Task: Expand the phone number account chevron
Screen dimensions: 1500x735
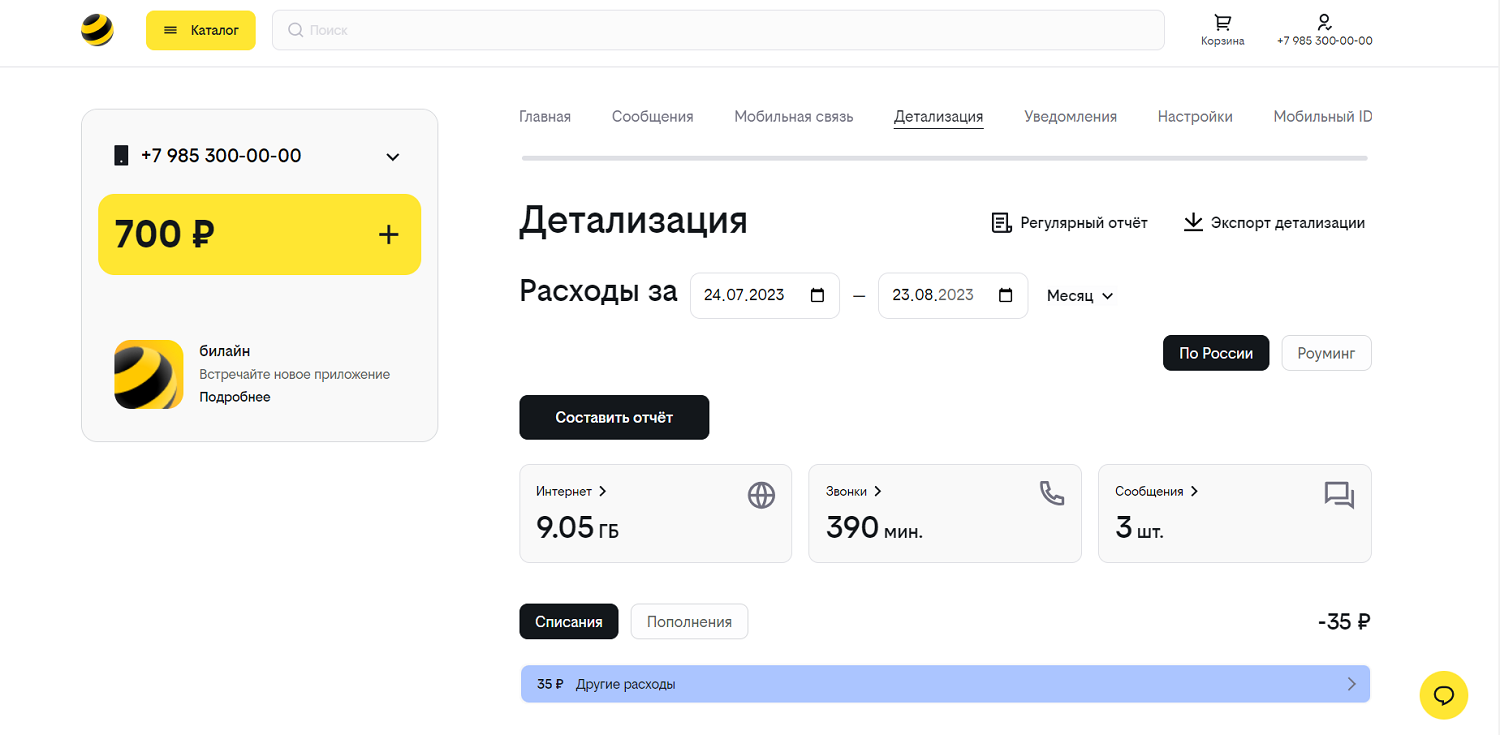Action: point(393,156)
